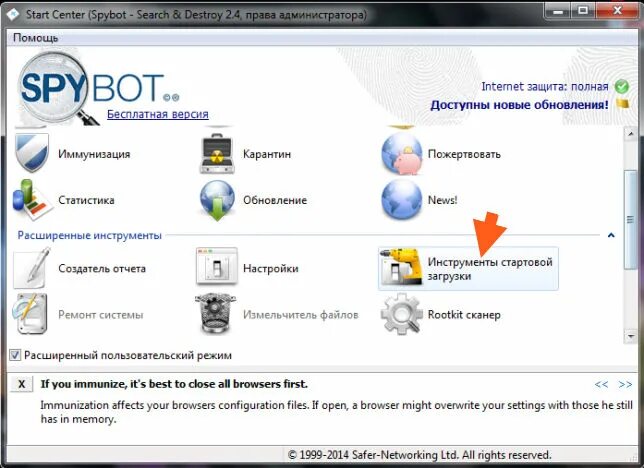644x468 pixels.
Task: Open the Помощь menu
Action: [x=36, y=38]
